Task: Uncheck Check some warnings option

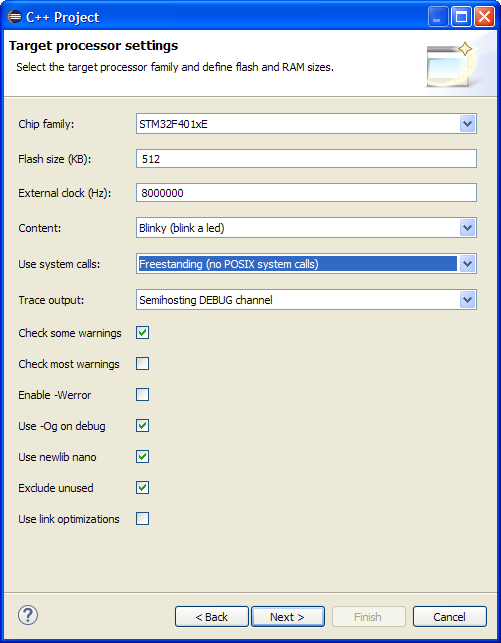Action: pyautogui.click(x=142, y=333)
